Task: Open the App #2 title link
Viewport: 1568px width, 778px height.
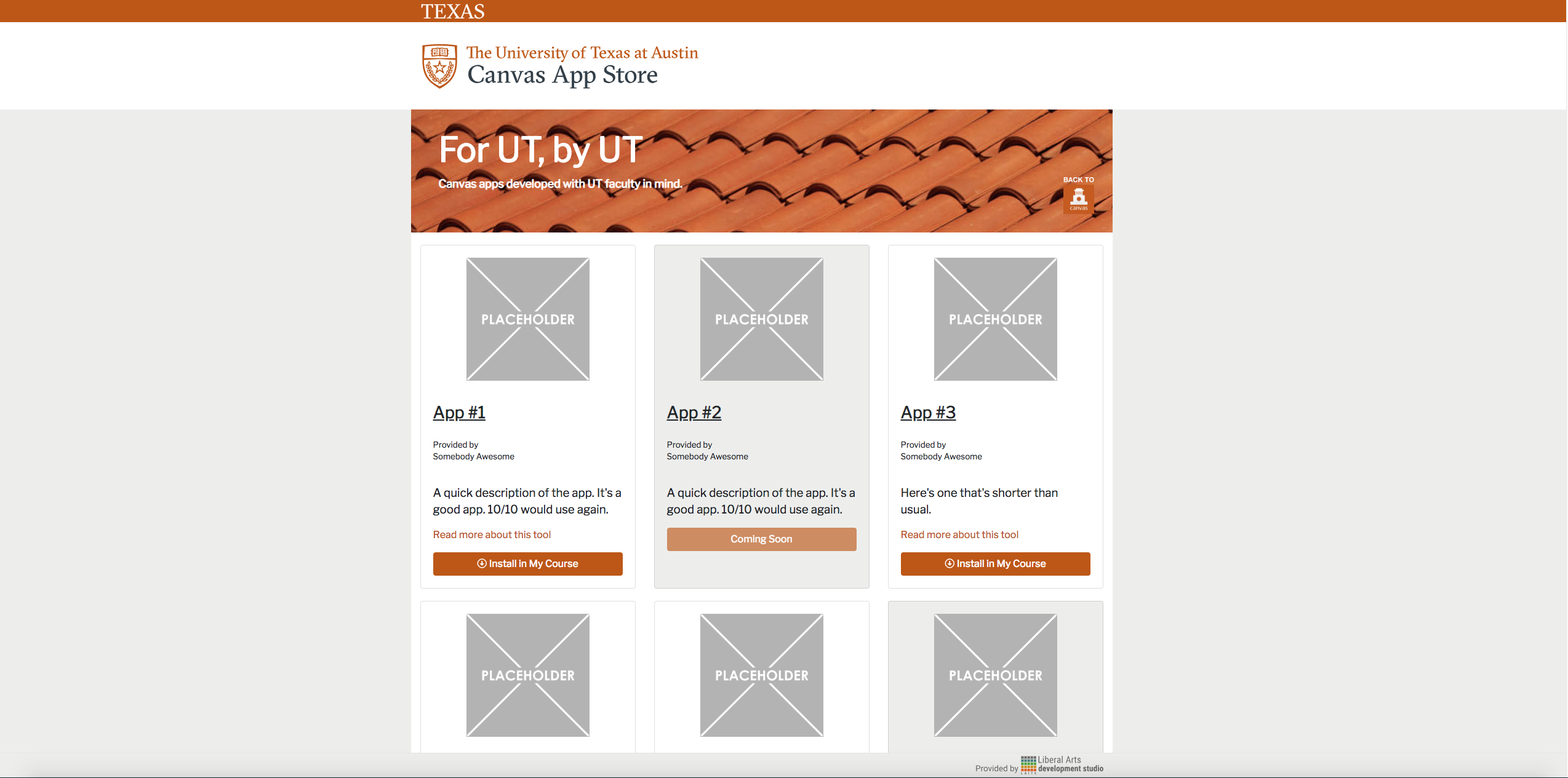Action: [x=694, y=413]
